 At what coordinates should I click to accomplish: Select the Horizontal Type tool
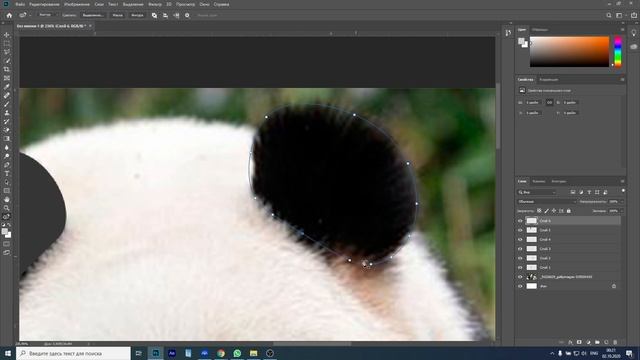point(7,173)
